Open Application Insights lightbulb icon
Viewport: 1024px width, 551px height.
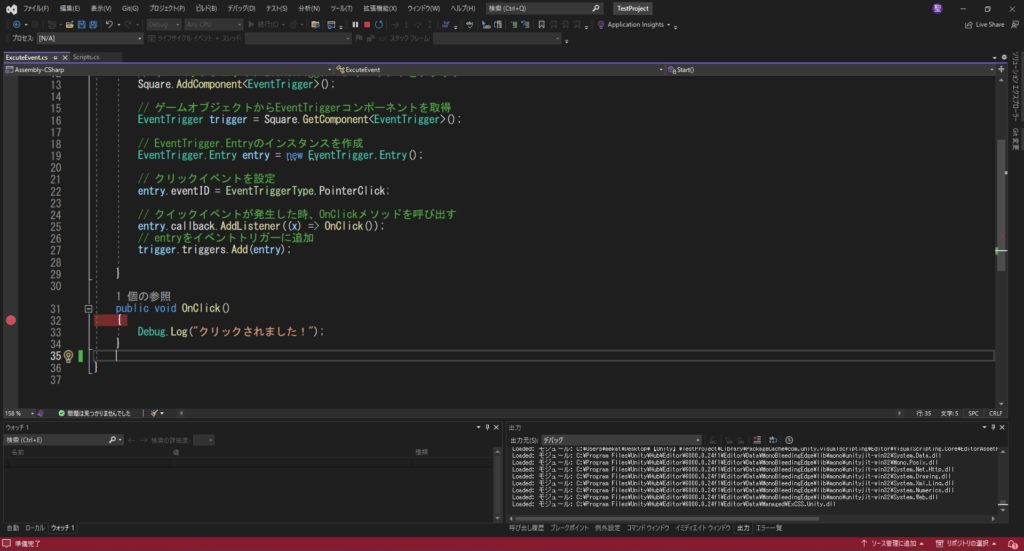(x=601, y=25)
